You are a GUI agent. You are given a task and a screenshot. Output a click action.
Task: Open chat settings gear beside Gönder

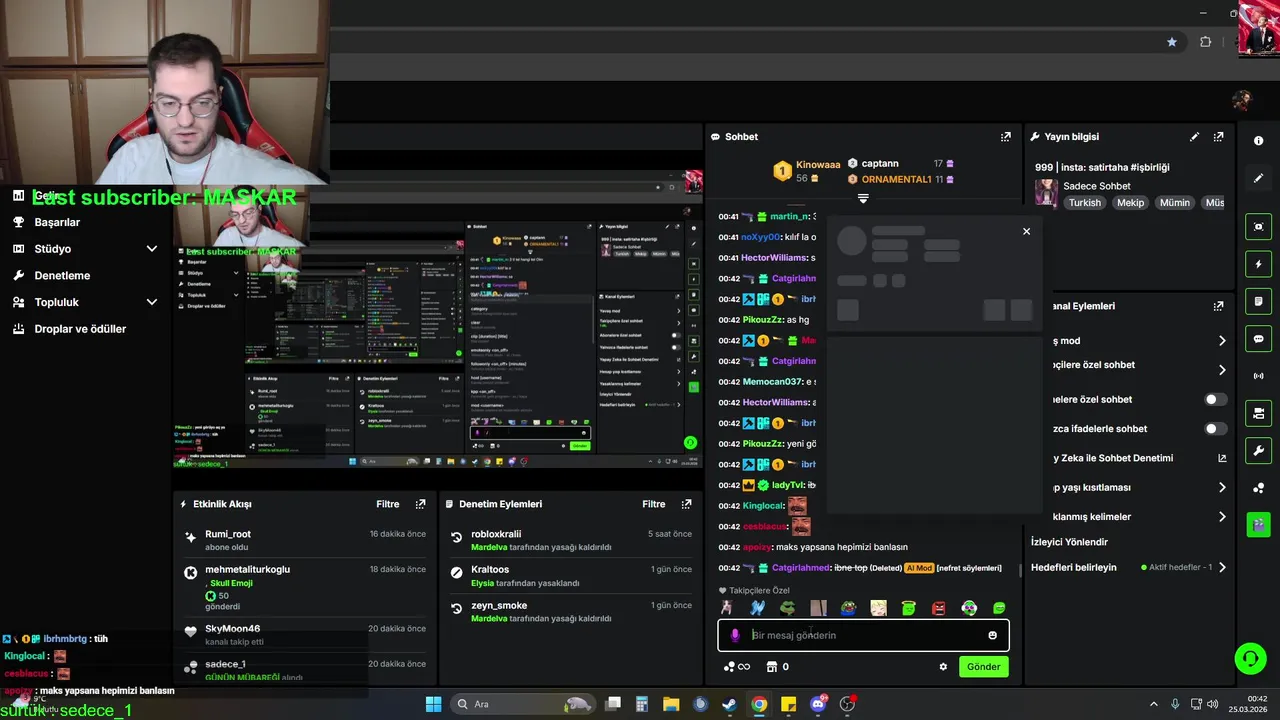942,666
